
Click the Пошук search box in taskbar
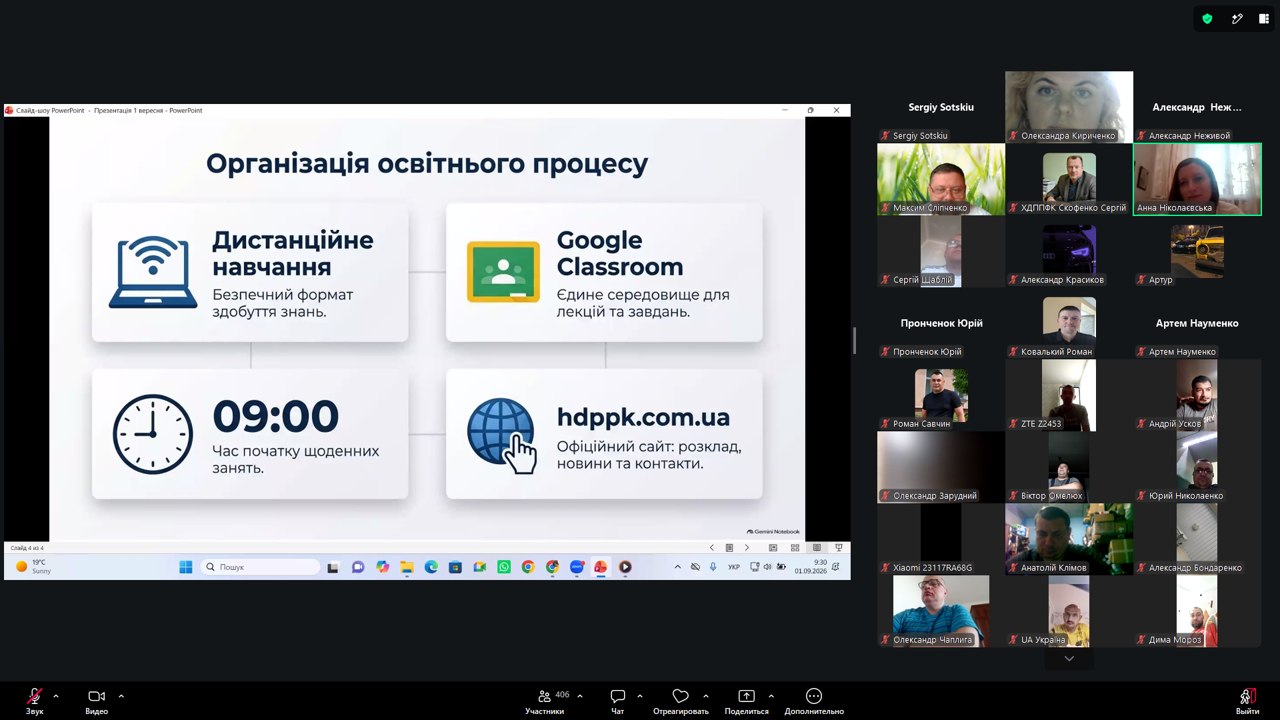coord(260,567)
